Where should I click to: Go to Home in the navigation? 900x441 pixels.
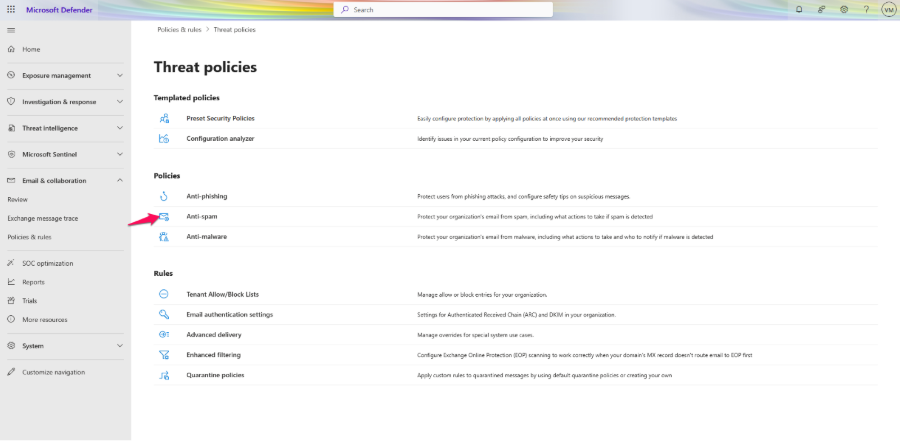tap(31, 49)
